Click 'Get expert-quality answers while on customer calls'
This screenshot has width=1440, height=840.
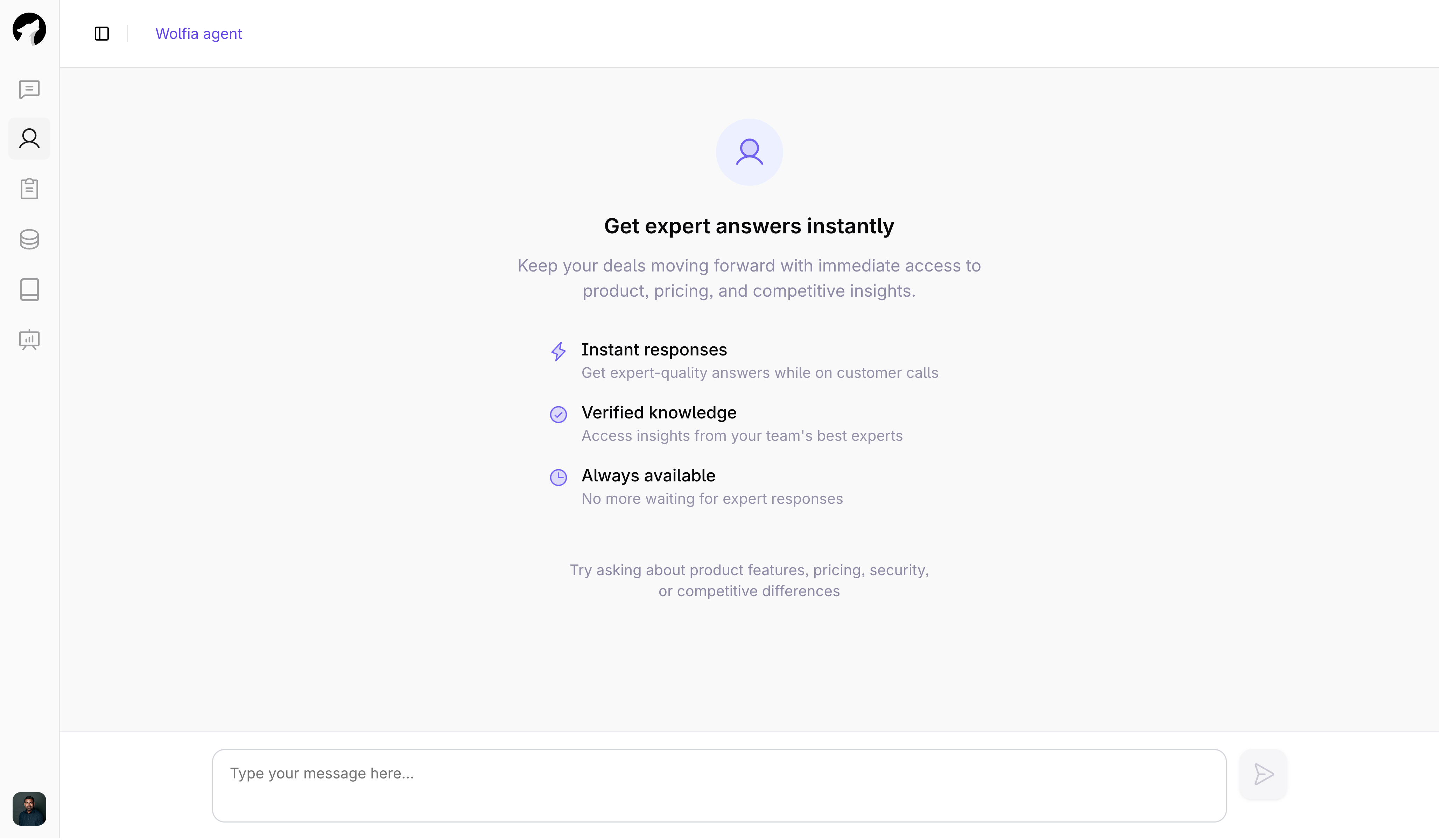point(760,373)
